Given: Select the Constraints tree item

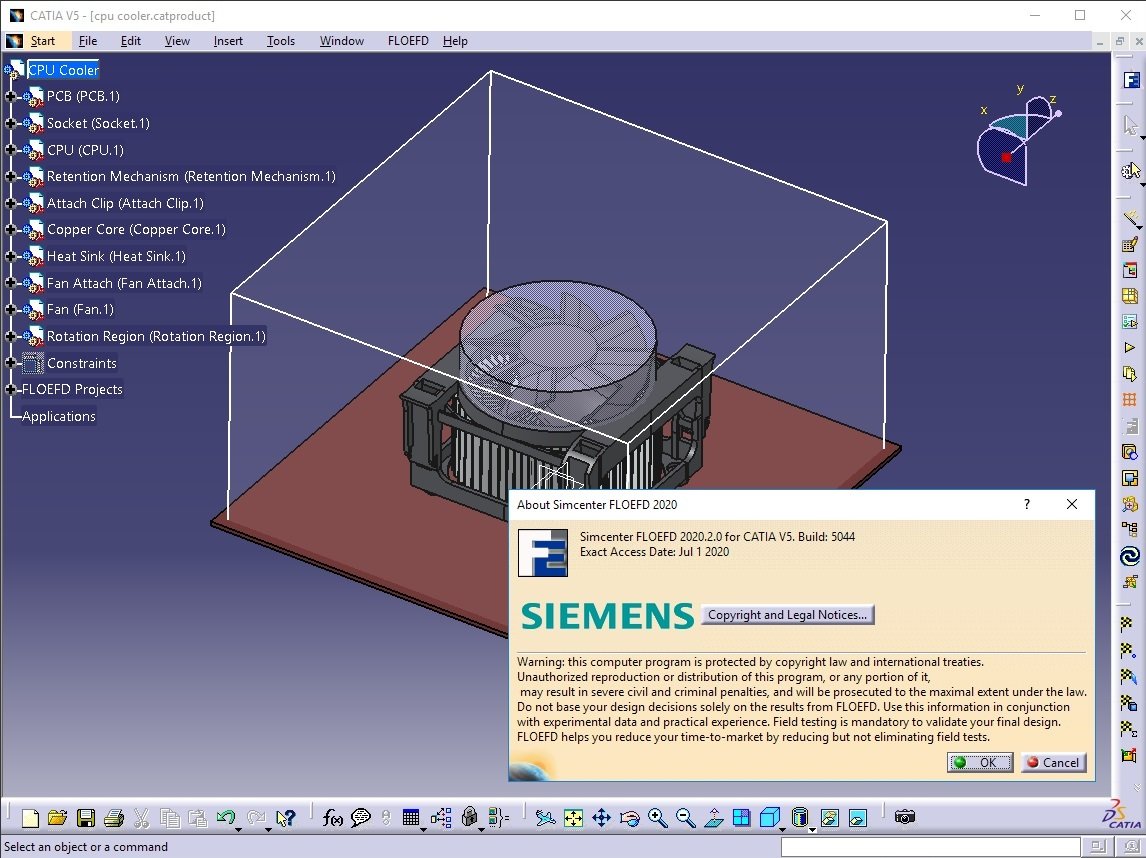Looking at the screenshot, I should pyautogui.click(x=81, y=363).
